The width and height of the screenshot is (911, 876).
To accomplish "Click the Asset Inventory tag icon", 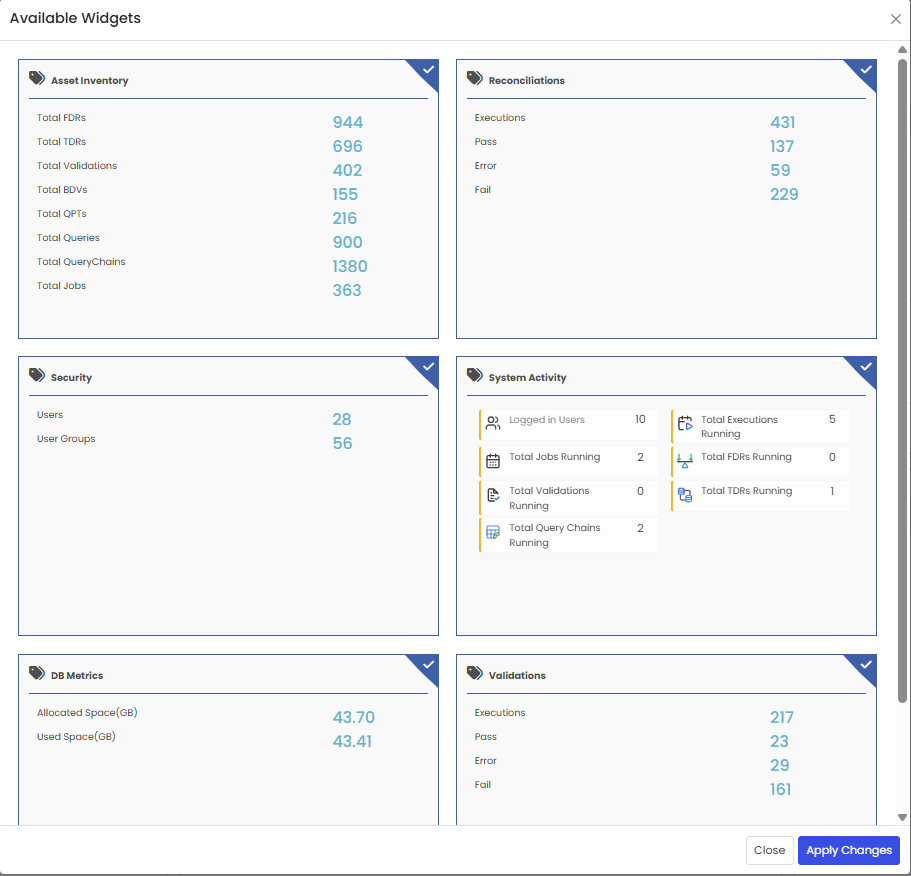I will click(37, 78).
